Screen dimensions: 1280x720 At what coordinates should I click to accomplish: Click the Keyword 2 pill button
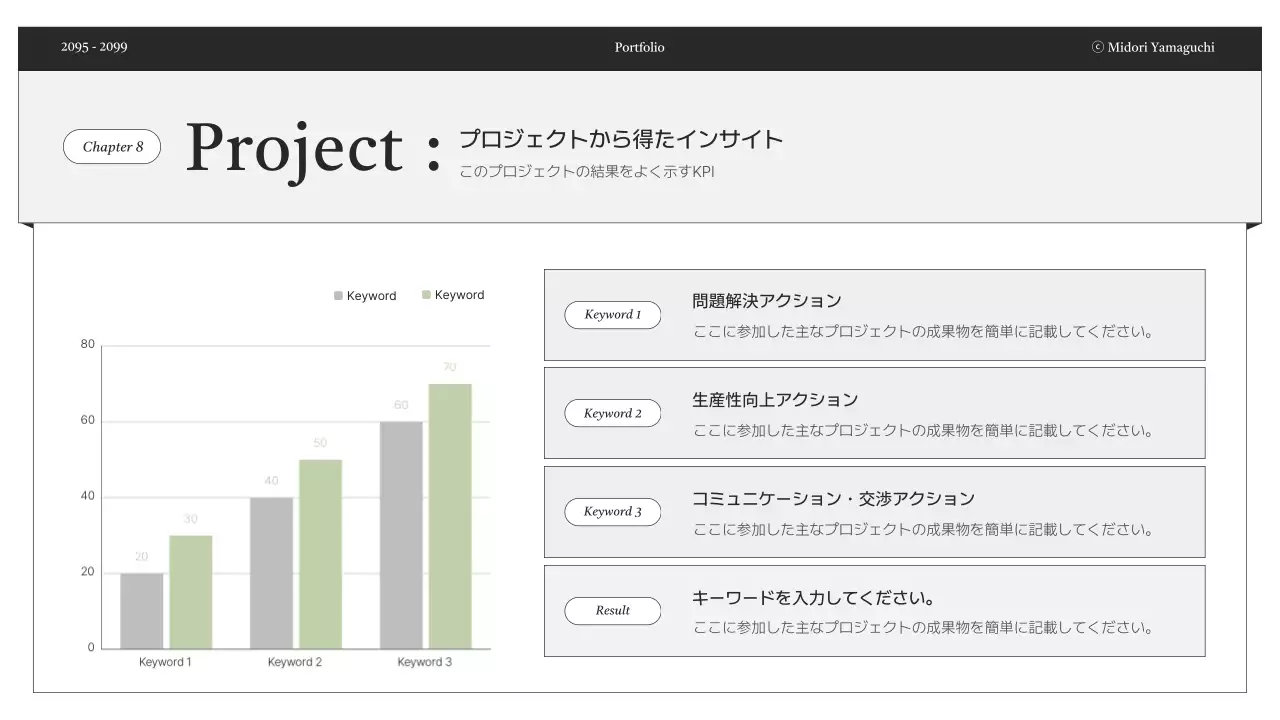pyautogui.click(x=612, y=413)
